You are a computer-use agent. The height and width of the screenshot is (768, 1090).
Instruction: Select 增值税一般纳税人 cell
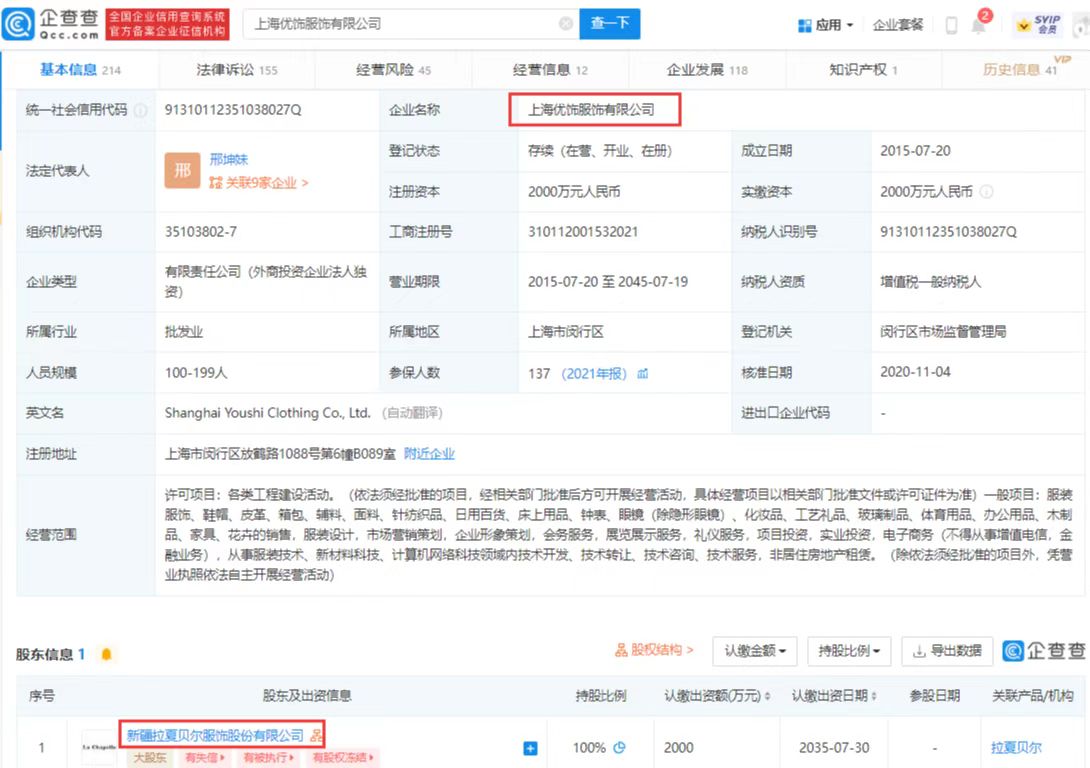pyautogui.click(x=930, y=282)
